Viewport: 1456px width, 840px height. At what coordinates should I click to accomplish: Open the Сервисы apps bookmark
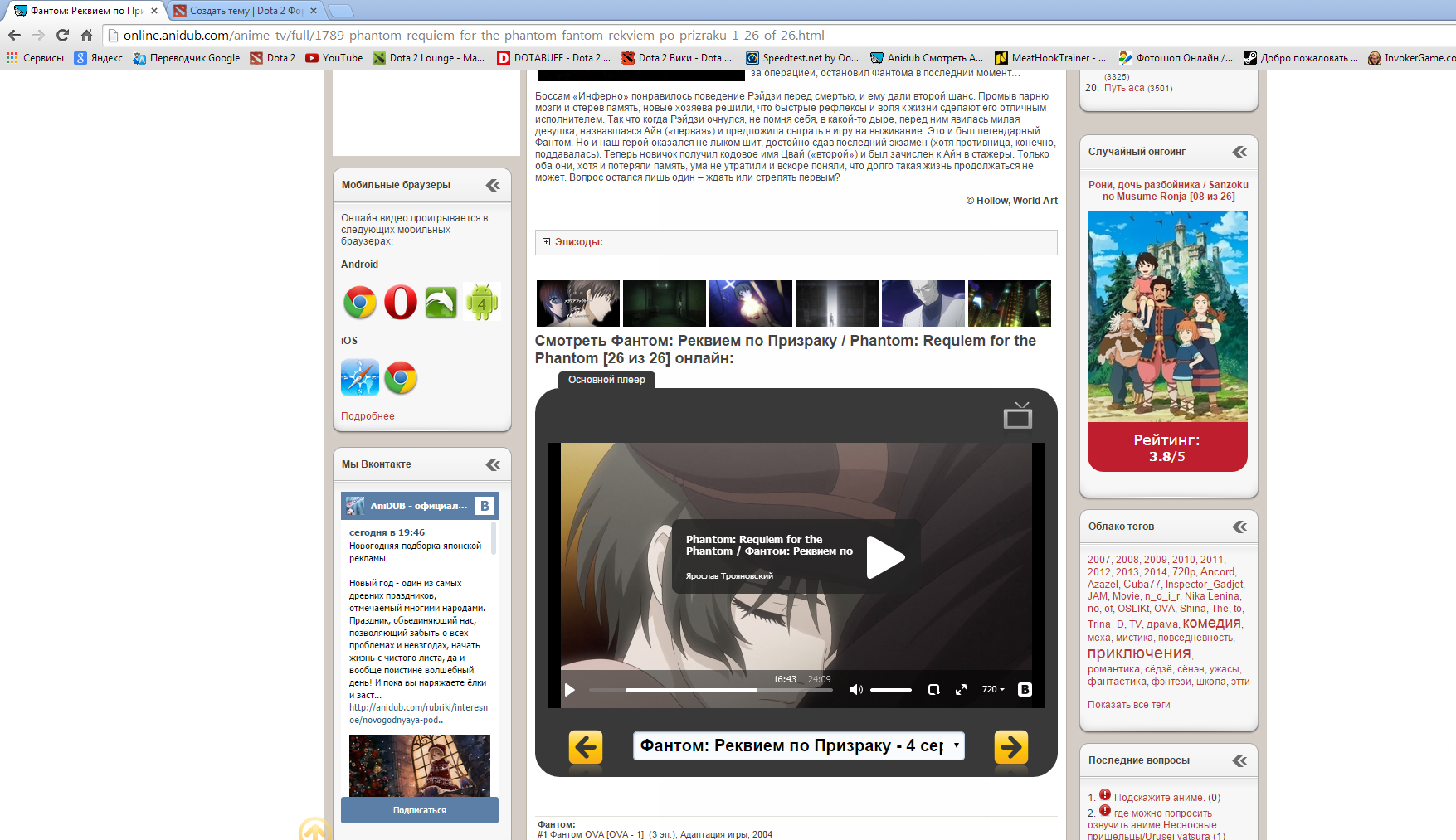click(35, 58)
